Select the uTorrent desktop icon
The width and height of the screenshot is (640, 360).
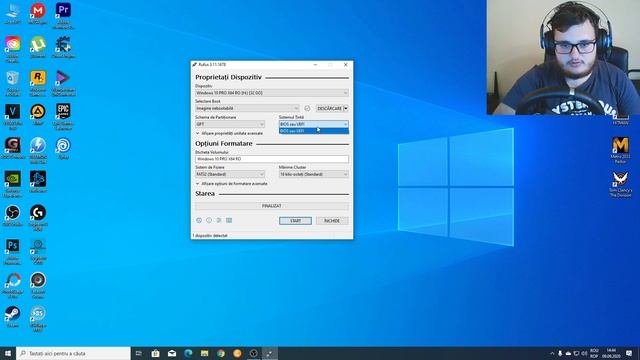coord(38,47)
